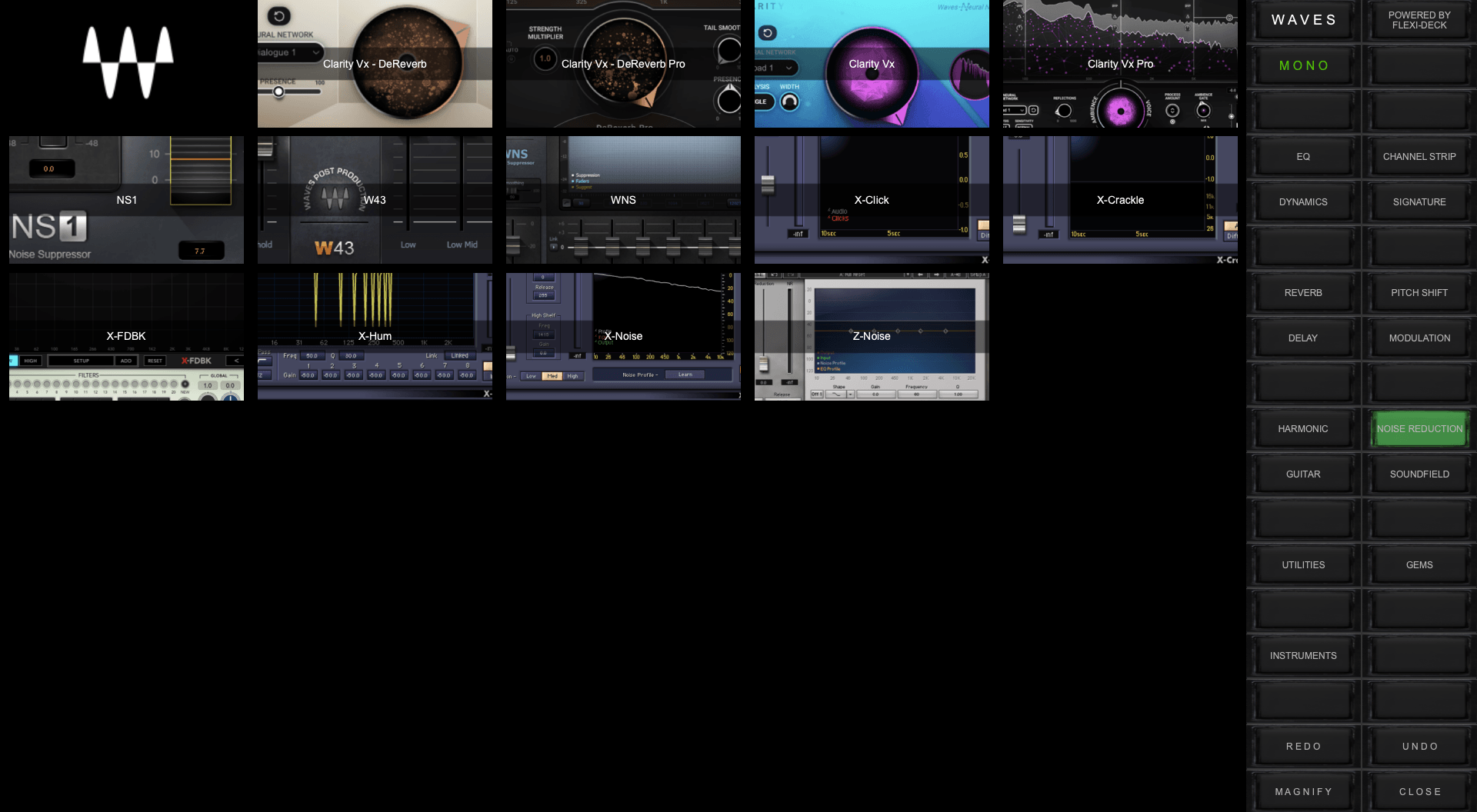Select the X-Hum plugin tile
Image resolution: width=1477 pixels, height=812 pixels.
pos(375,336)
